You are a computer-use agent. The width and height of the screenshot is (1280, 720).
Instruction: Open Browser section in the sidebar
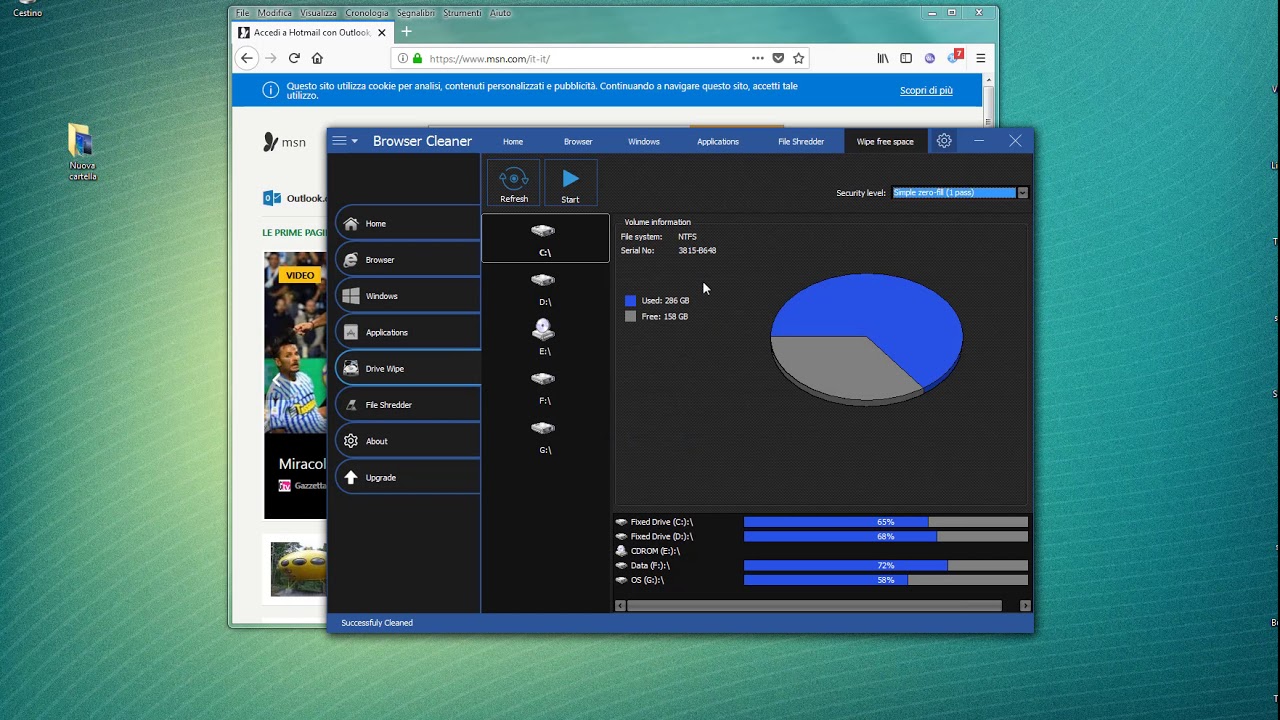[408, 260]
